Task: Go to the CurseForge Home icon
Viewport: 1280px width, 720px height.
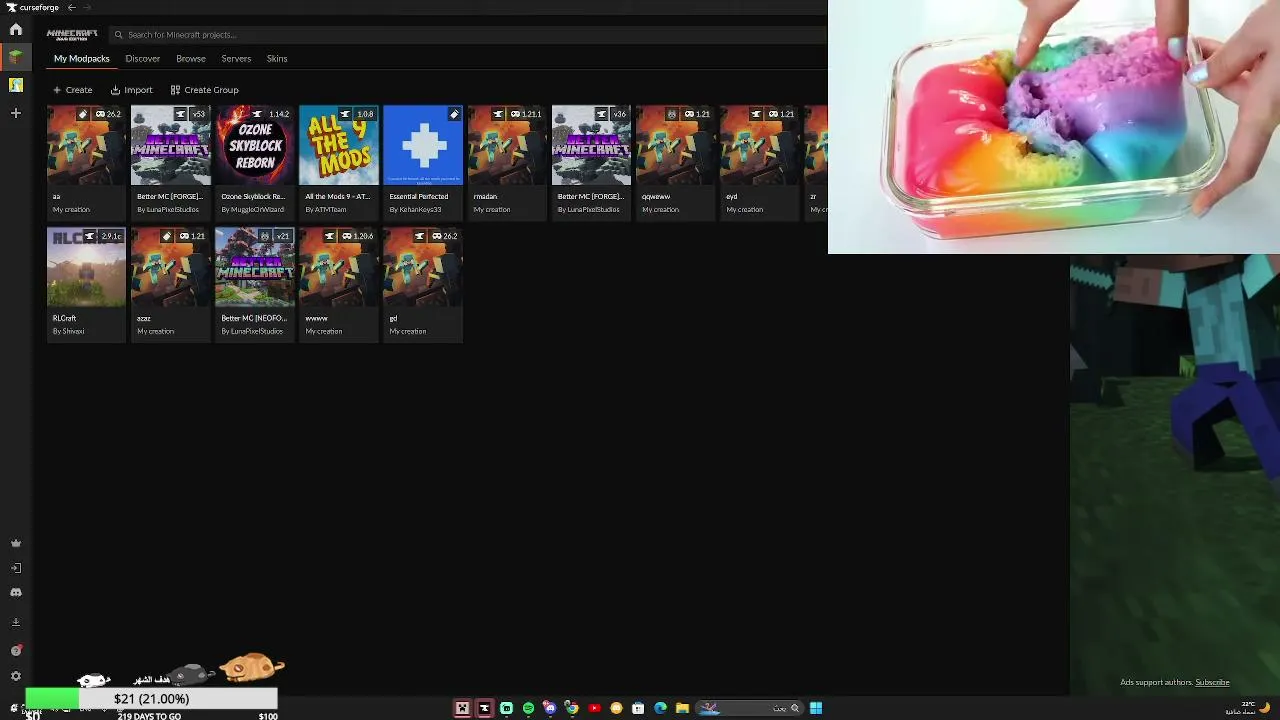Action: (x=16, y=30)
